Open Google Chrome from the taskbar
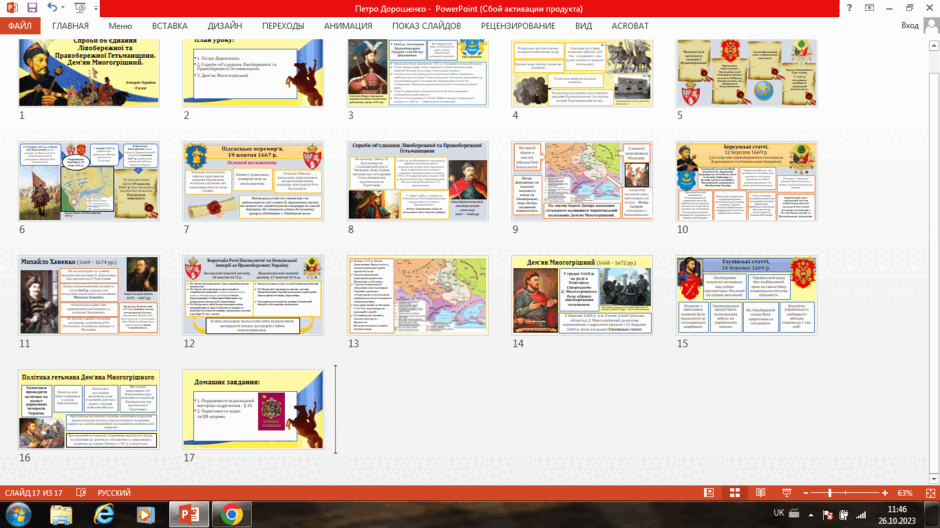Viewport: 940px width, 528px height. [x=231, y=514]
